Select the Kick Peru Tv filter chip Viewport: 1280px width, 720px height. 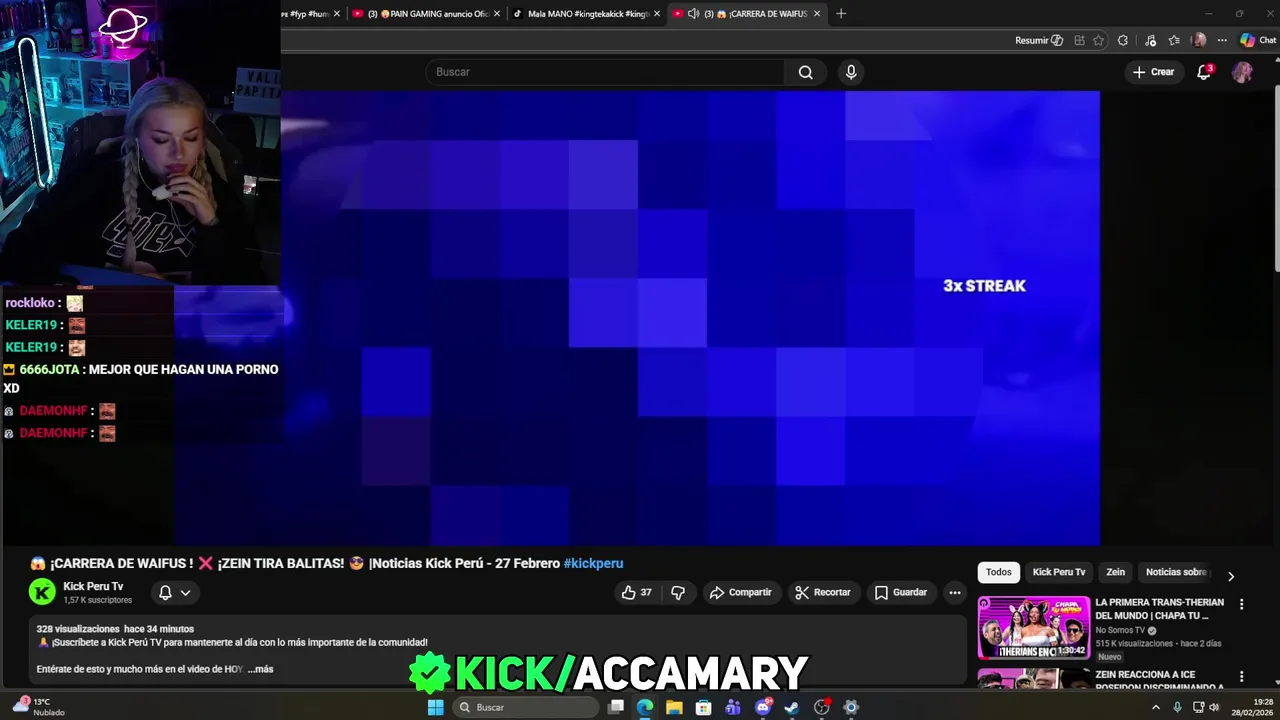coord(1059,572)
